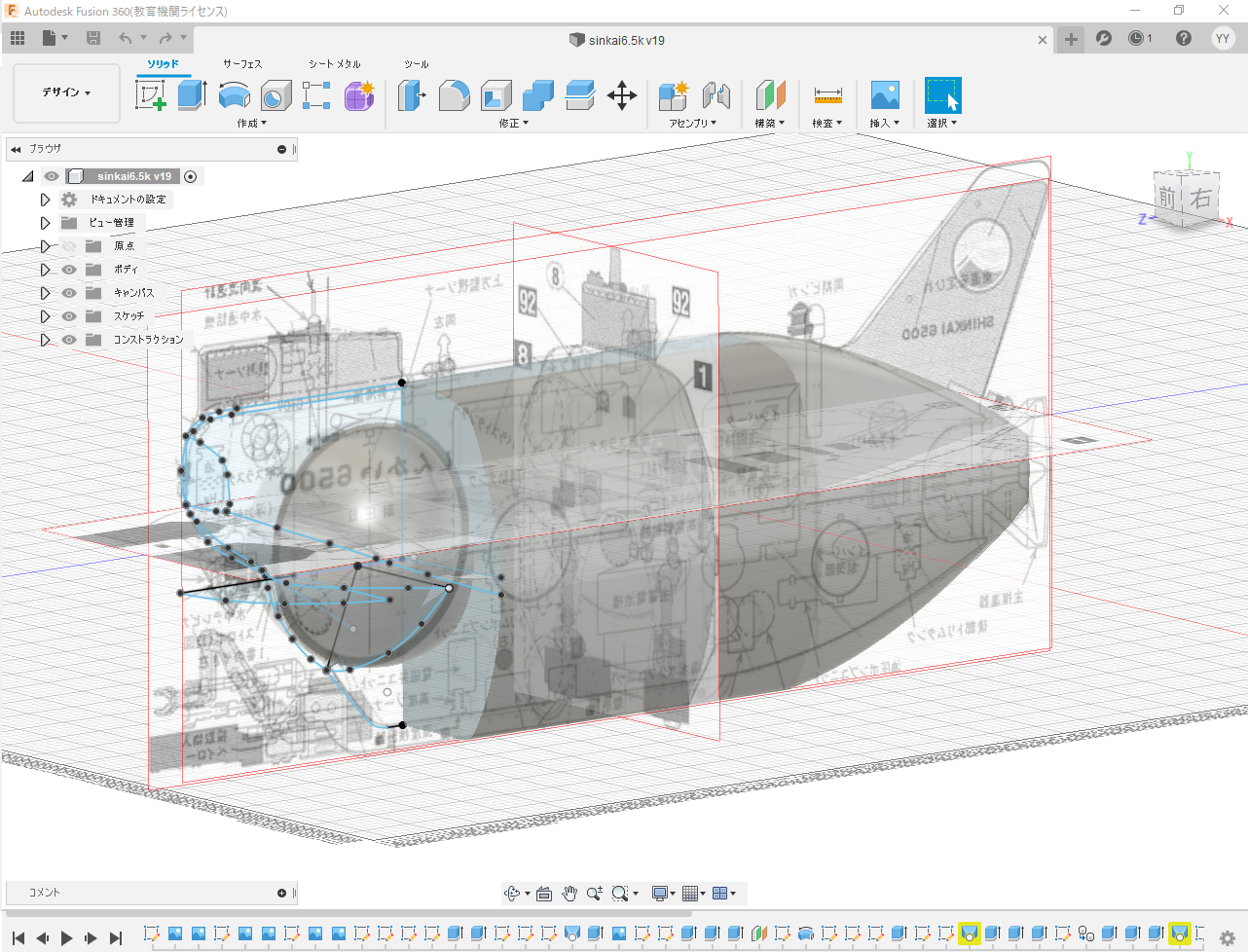This screenshot has width=1248, height=952.
Task: Select the Offset Plane construct tool
Action: coord(770,95)
